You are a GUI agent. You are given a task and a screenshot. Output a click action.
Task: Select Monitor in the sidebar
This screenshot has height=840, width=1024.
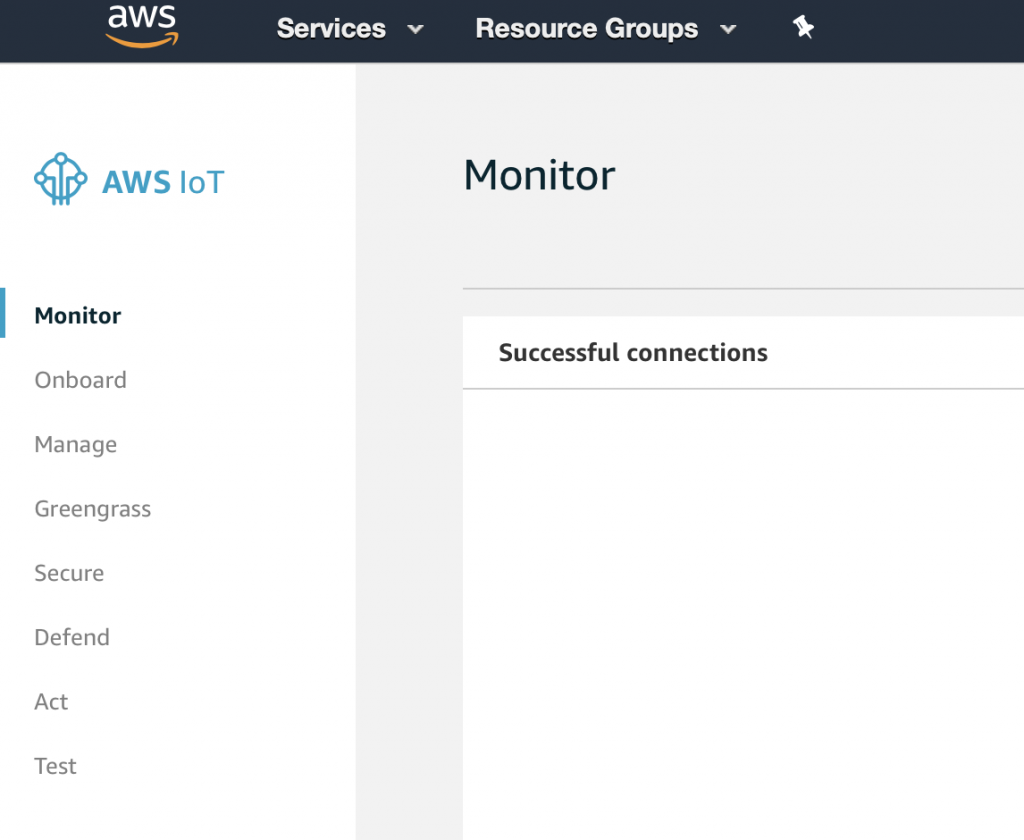[78, 315]
